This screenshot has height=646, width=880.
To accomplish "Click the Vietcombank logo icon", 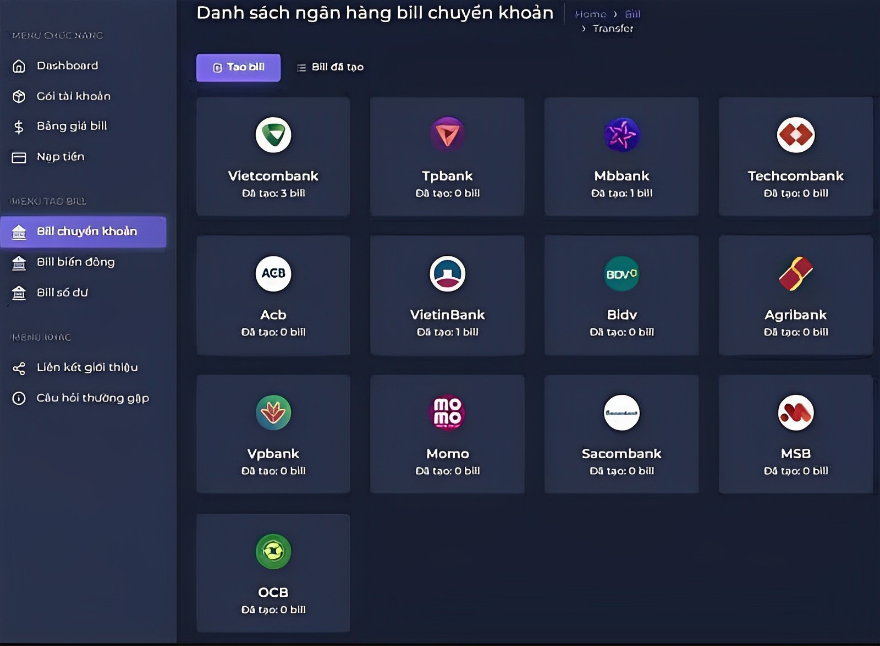I will 273,135.
